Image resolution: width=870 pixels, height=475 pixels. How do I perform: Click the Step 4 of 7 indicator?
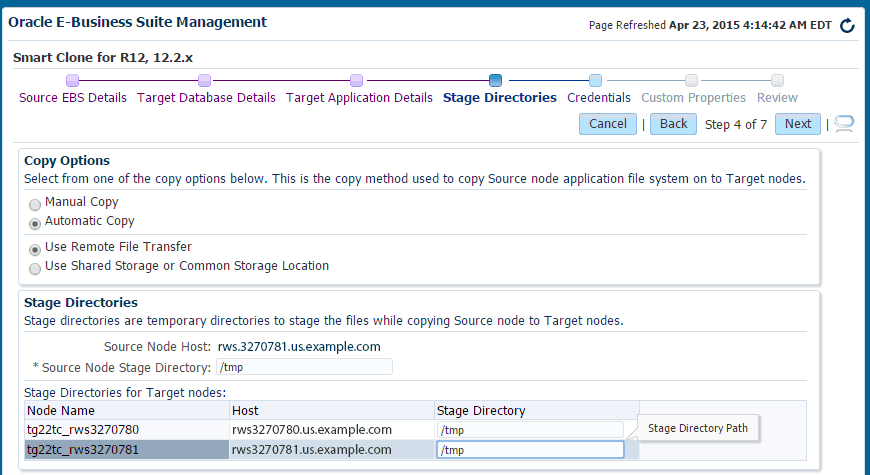tap(736, 124)
